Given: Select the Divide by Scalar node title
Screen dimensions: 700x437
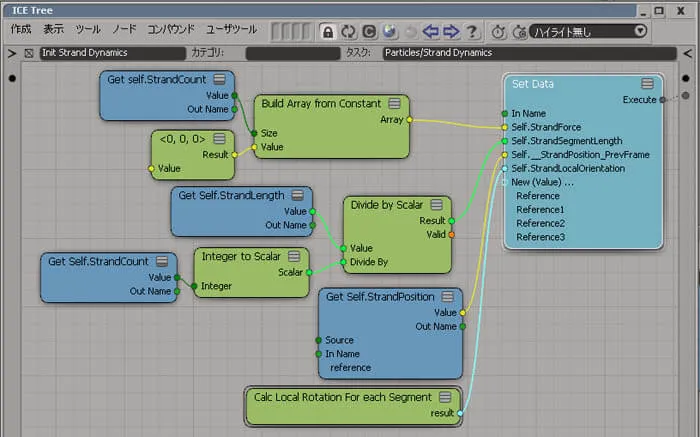Looking at the screenshot, I should 387,205.
